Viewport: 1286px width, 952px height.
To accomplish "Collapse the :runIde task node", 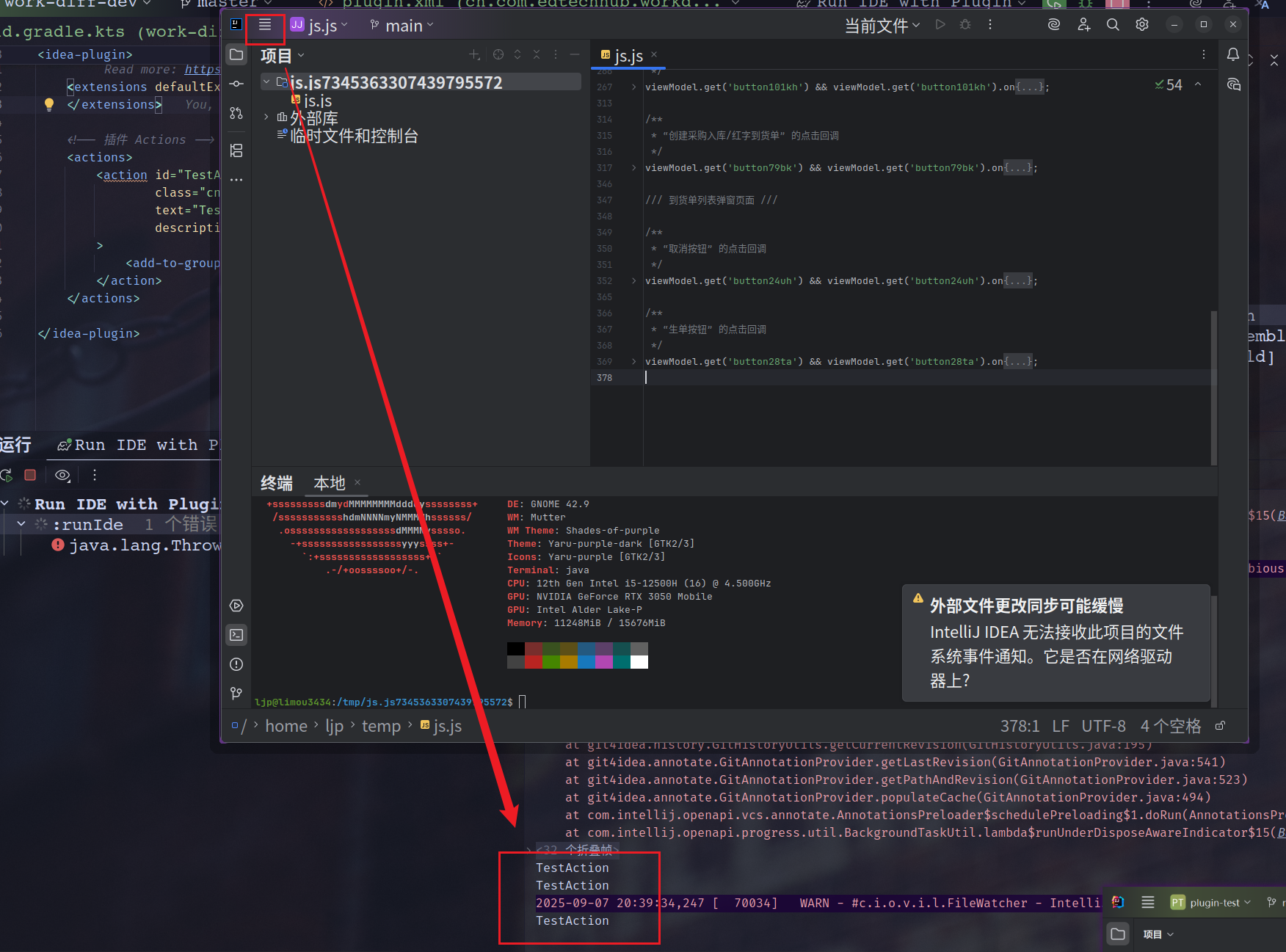I will (x=21, y=524).
